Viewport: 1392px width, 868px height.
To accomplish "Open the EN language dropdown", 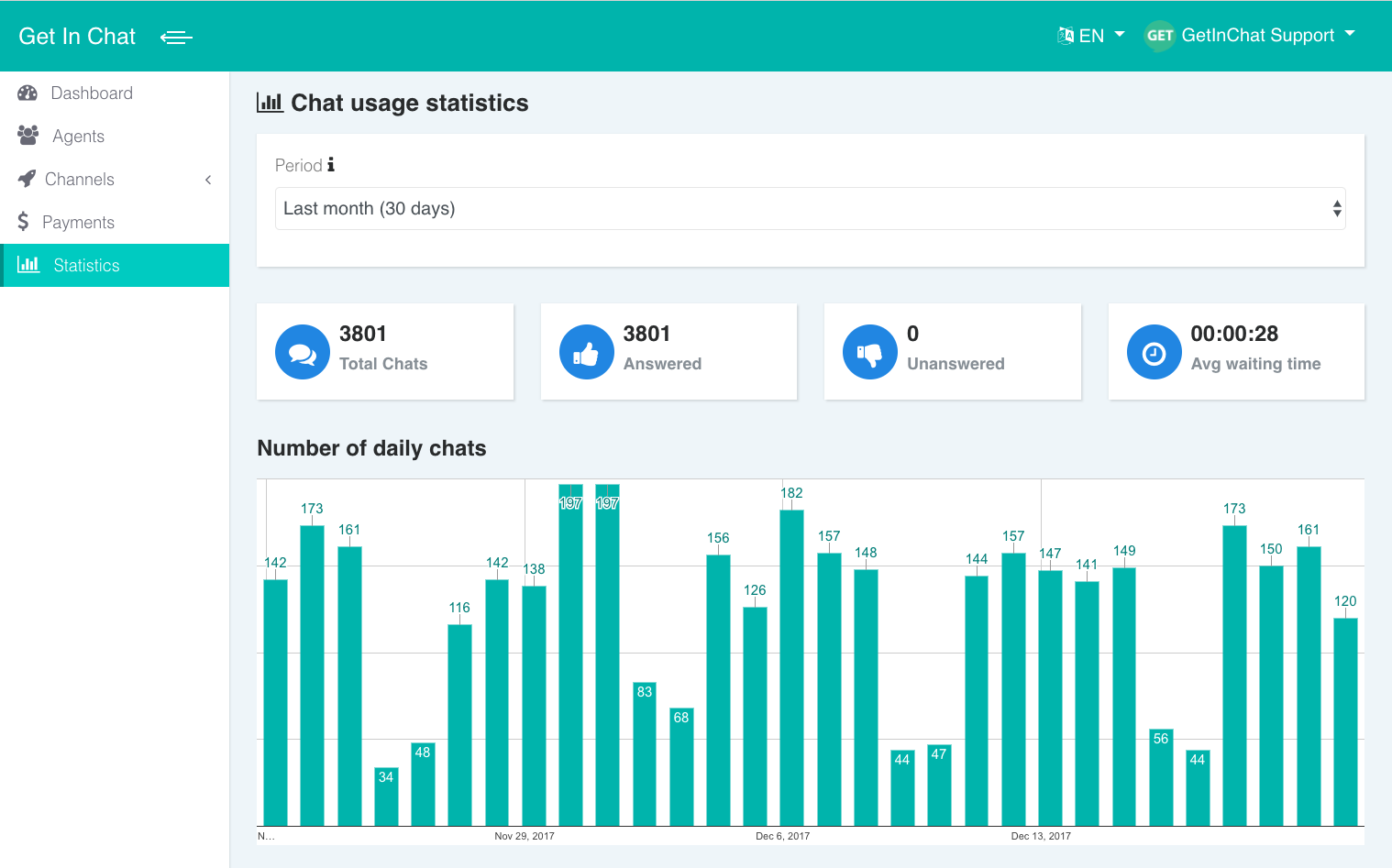I will click(x=1091, y=36).
